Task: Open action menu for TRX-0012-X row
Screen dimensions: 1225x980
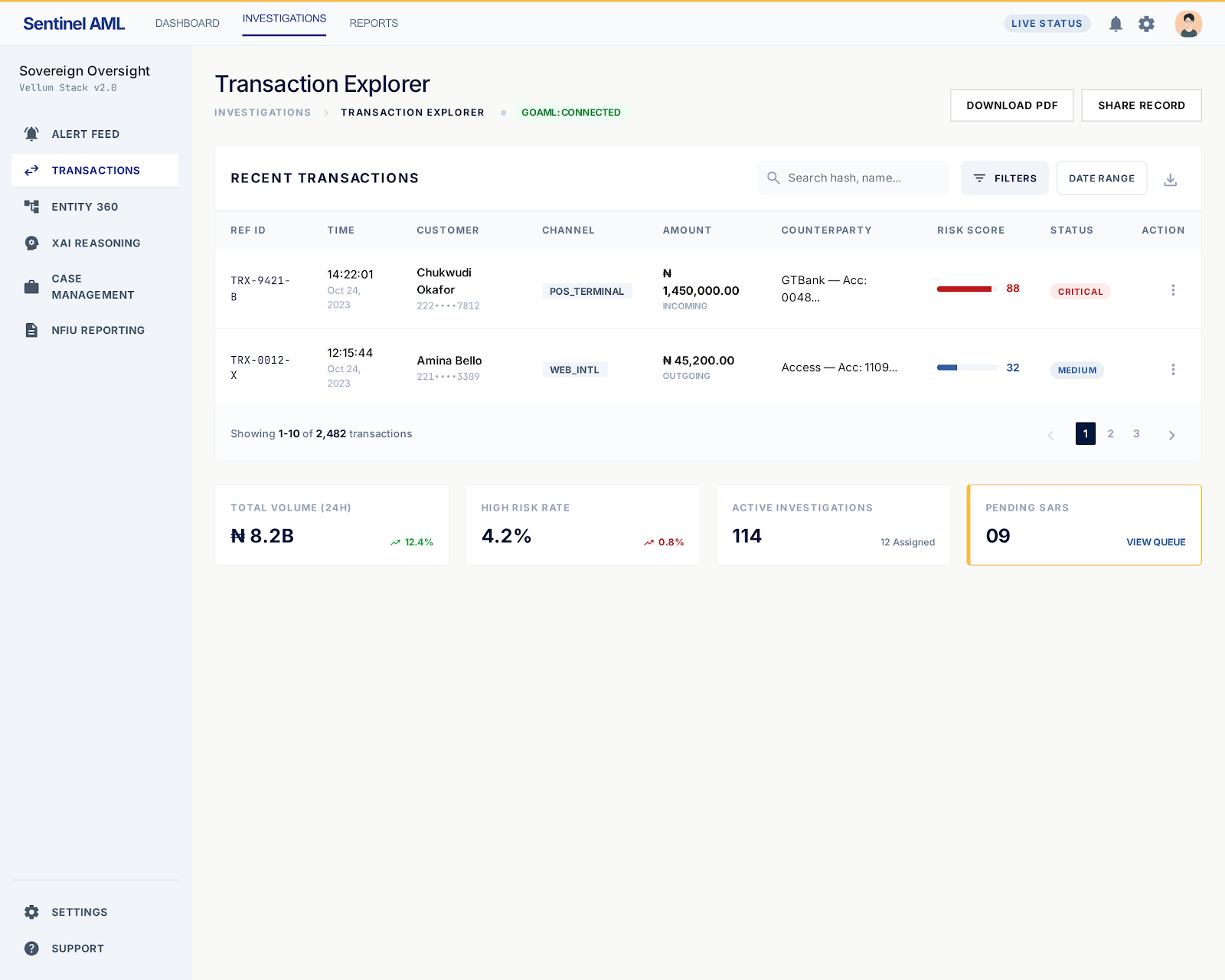Action: pyautogui.click(x=1173, y=370)
